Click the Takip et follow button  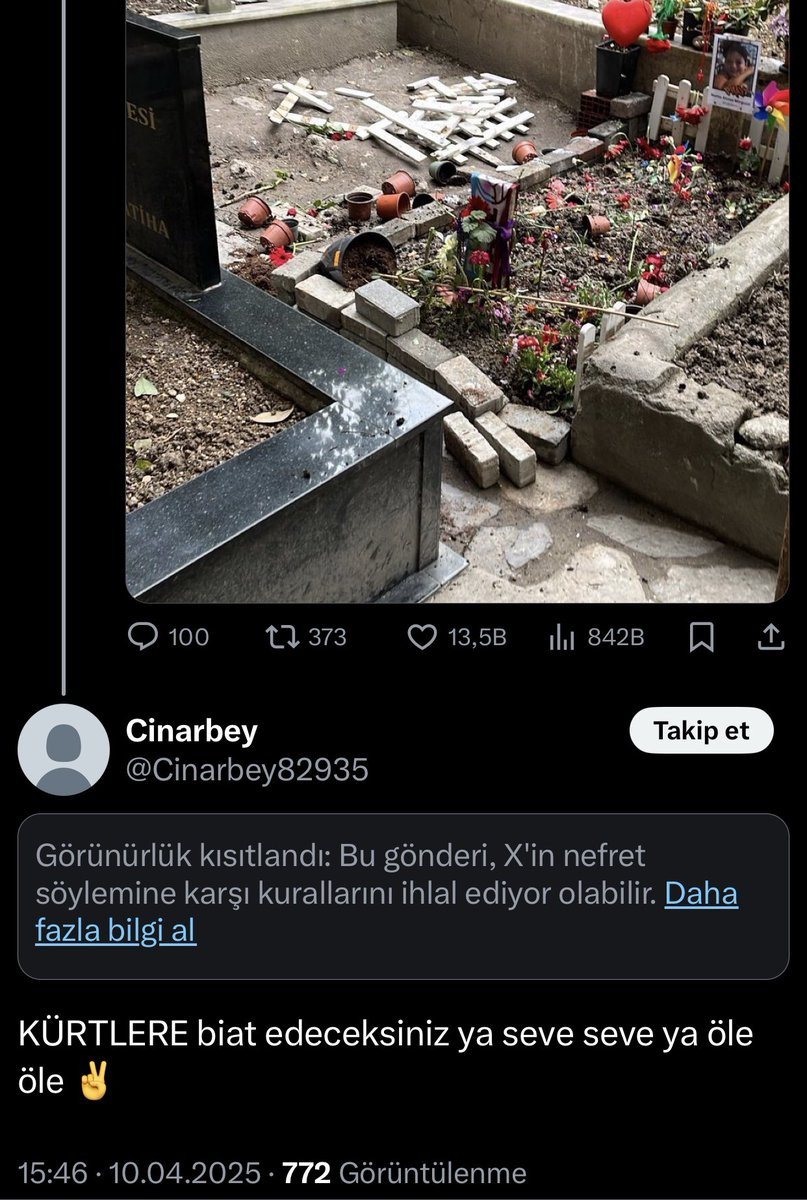click(x=702, y=731)
